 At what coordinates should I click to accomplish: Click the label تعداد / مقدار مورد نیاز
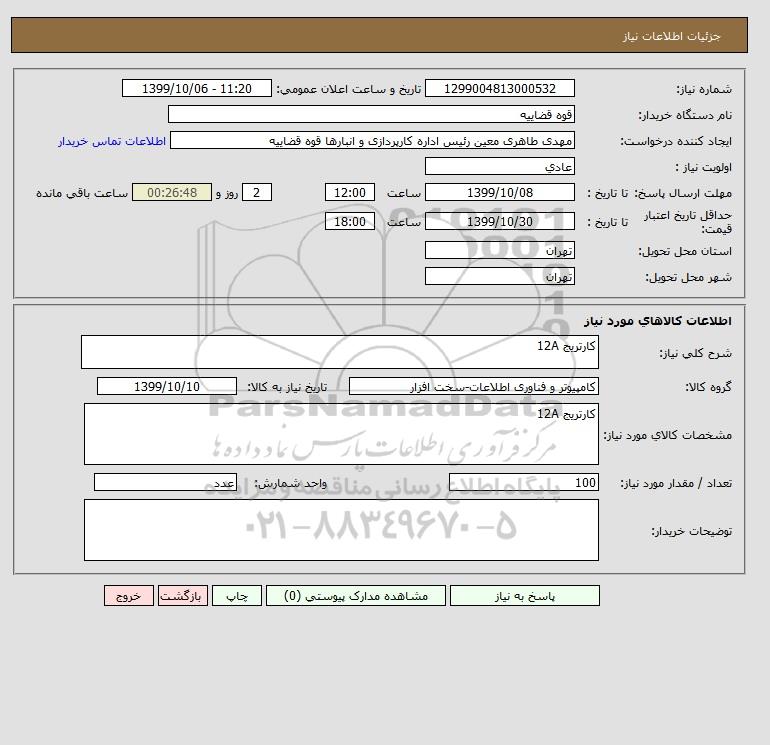click(676, 483)
